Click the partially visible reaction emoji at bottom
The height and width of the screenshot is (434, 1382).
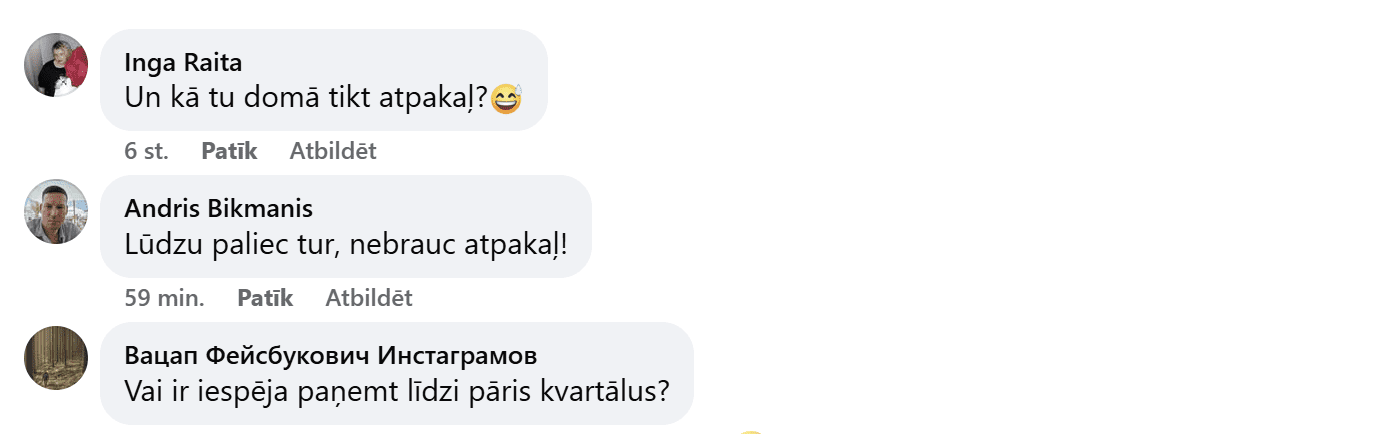(751, 431)
